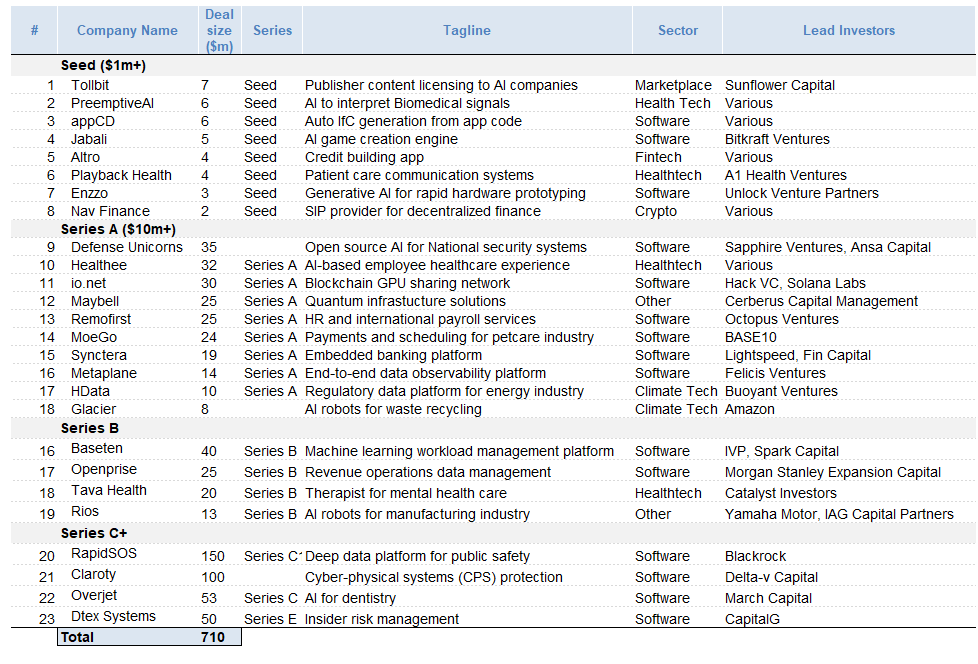Click the 'Nav Finance' cell
Screen dimensions: 978x664
(x=110, y=212)
